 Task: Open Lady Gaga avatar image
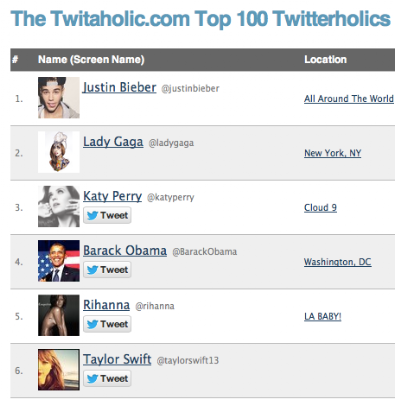pos(59,152)
